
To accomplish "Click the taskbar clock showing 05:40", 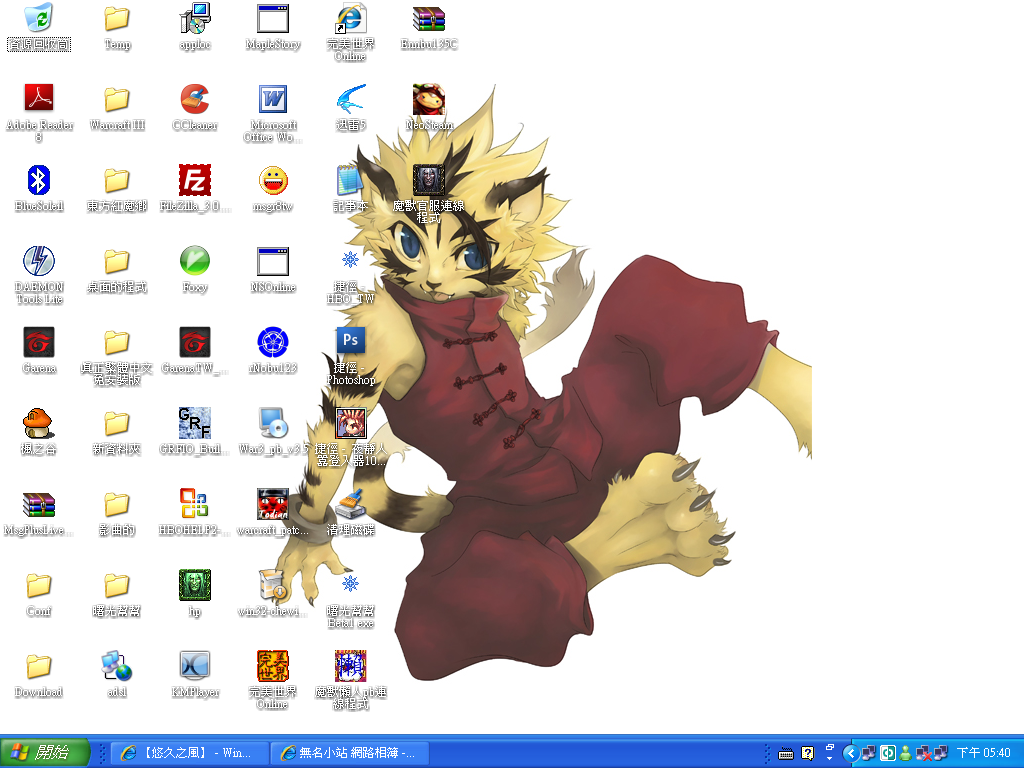I will coord(984,753).
